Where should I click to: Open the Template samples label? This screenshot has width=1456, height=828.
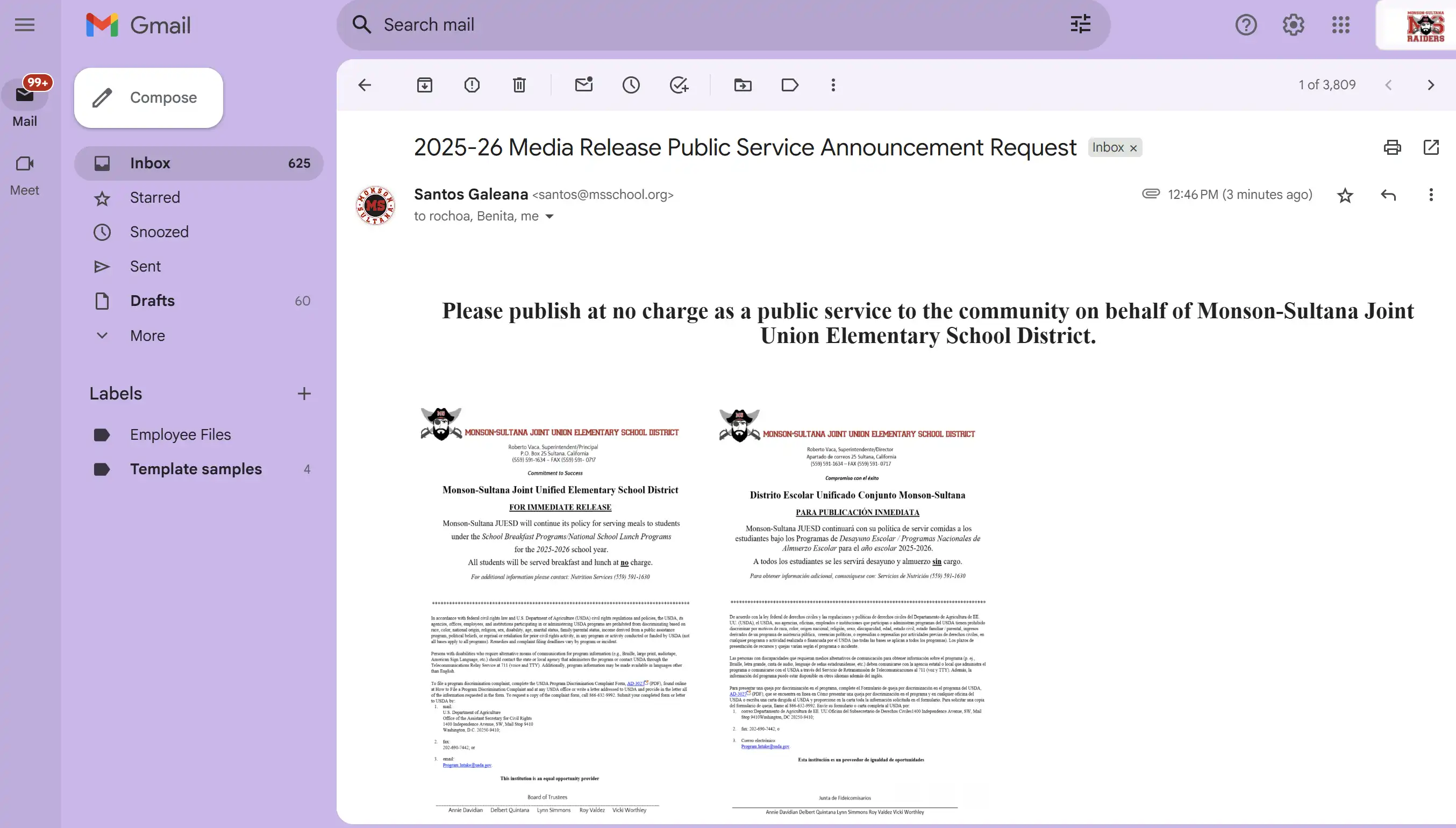pos(198,469)
